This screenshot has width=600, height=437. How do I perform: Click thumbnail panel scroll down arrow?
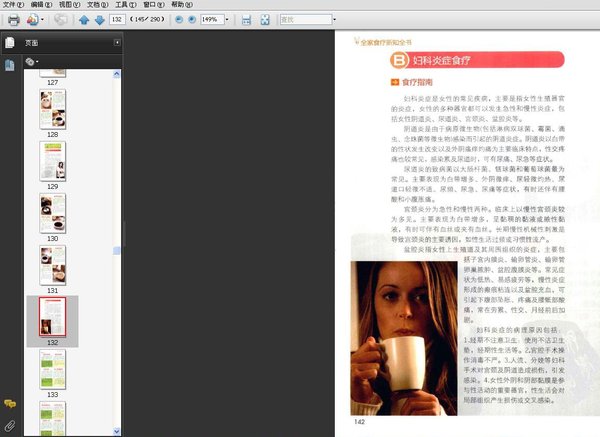point(117,431)
